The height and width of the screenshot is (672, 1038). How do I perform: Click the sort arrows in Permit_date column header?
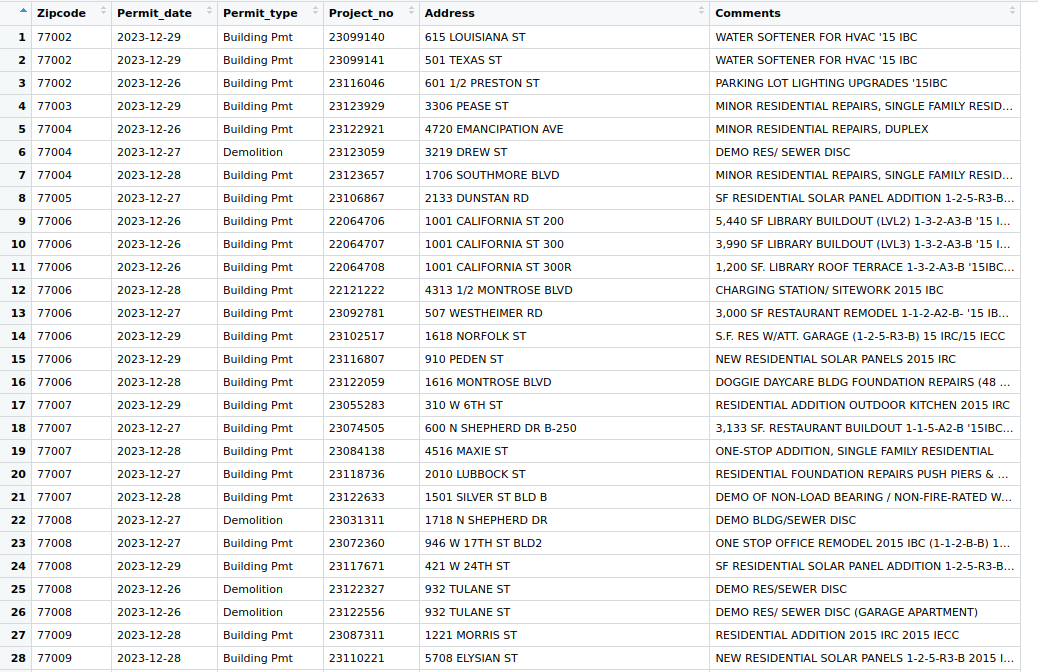(210, 12)
